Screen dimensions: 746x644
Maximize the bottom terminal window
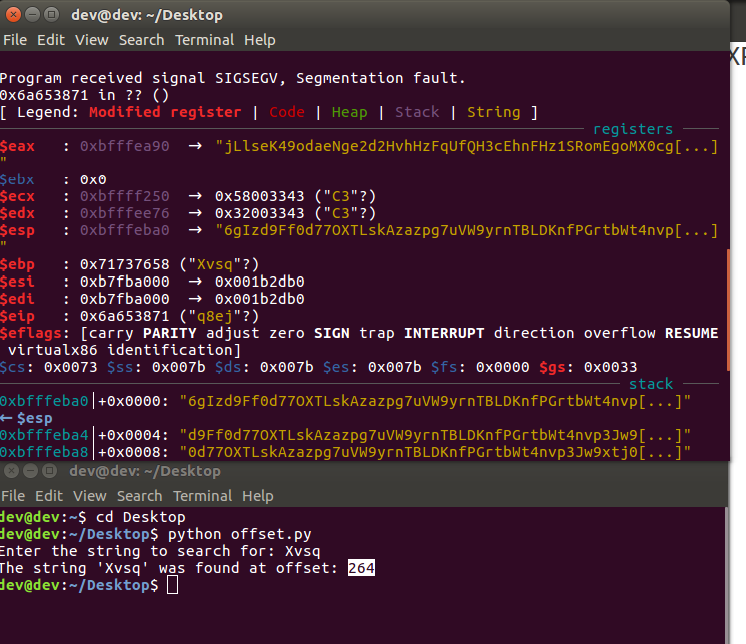point(49,471)
